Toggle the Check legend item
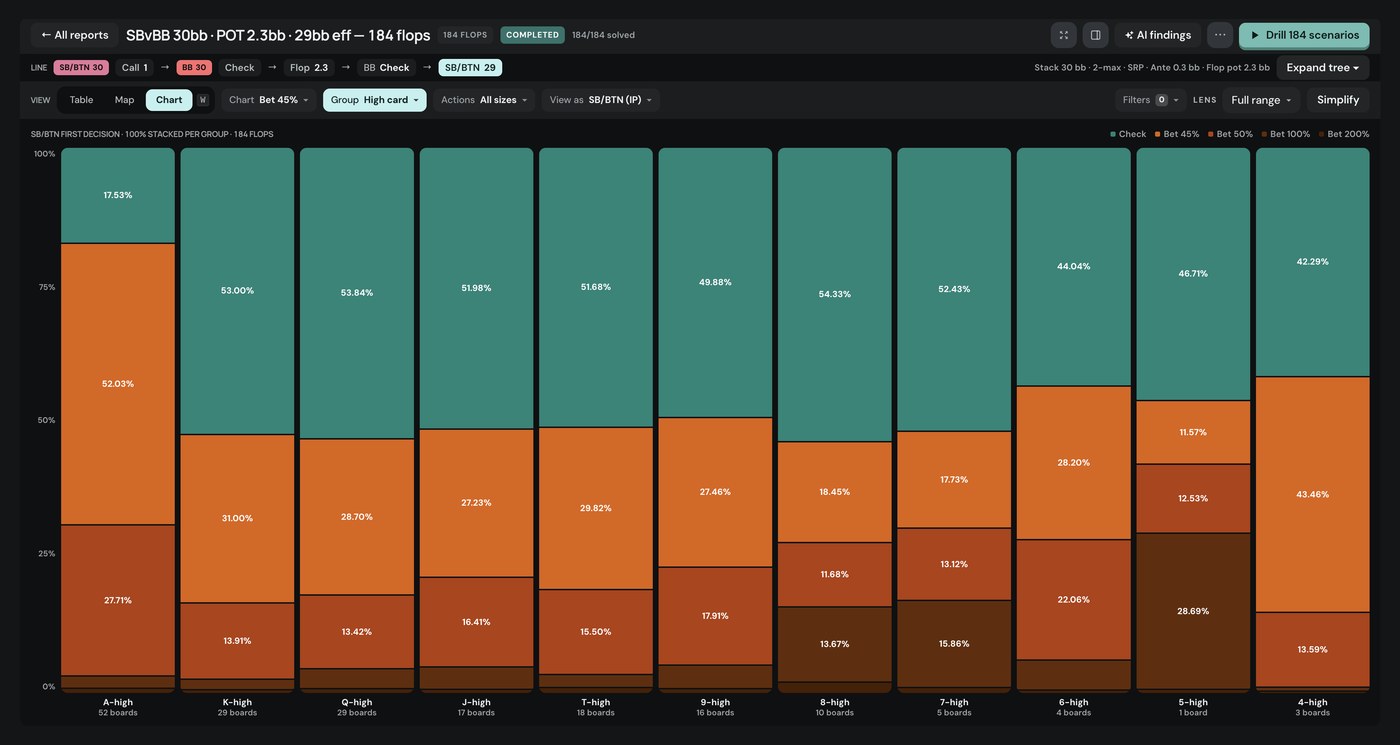Image resolution: width=1400 pixels, height=745 pixels. coord(1128,134)
